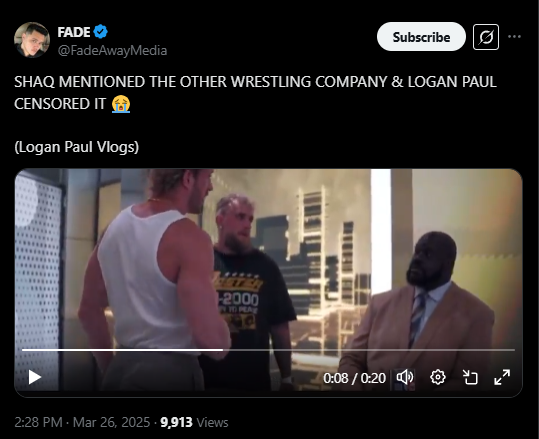
Task: Mute the video using the speaker icon
Action: point(405,377)
